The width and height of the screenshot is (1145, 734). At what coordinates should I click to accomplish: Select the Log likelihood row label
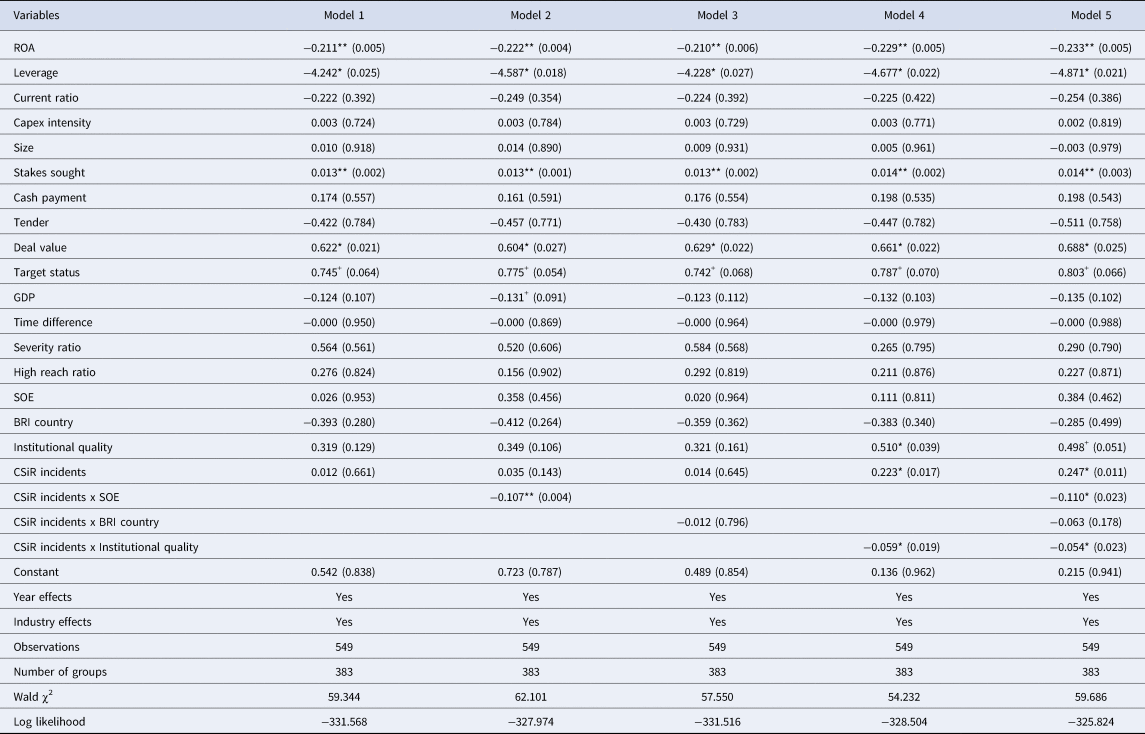[x=50, y=694]
